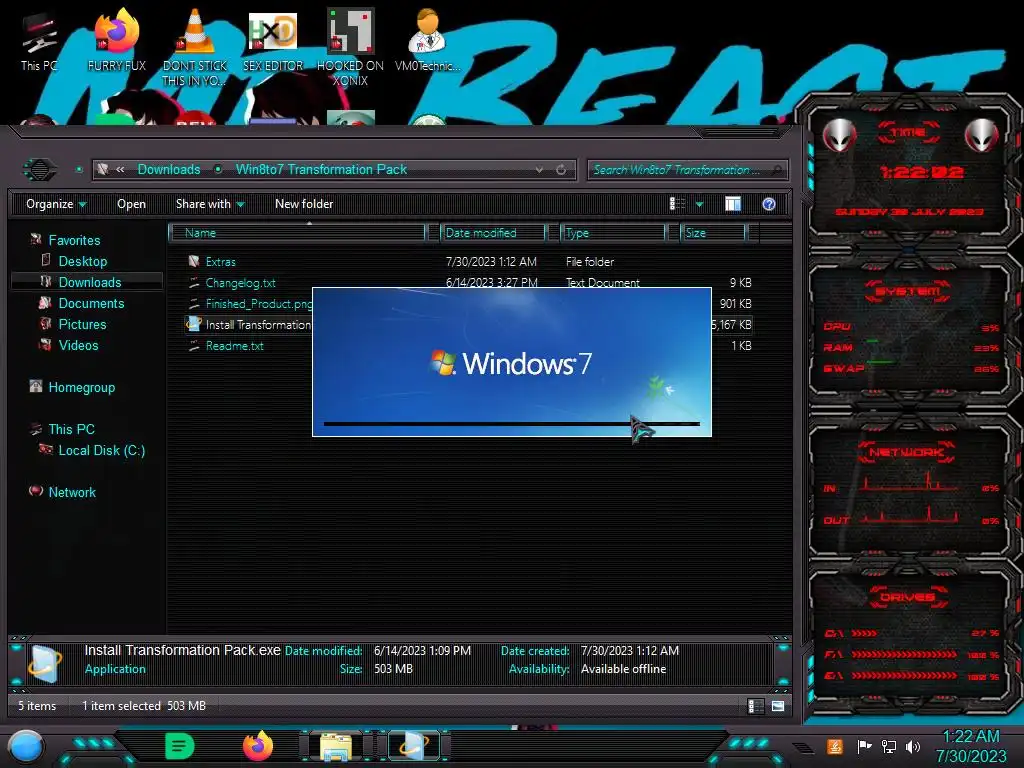Sort by the Size column header
1024x768 pixels.
click(713, 232)
